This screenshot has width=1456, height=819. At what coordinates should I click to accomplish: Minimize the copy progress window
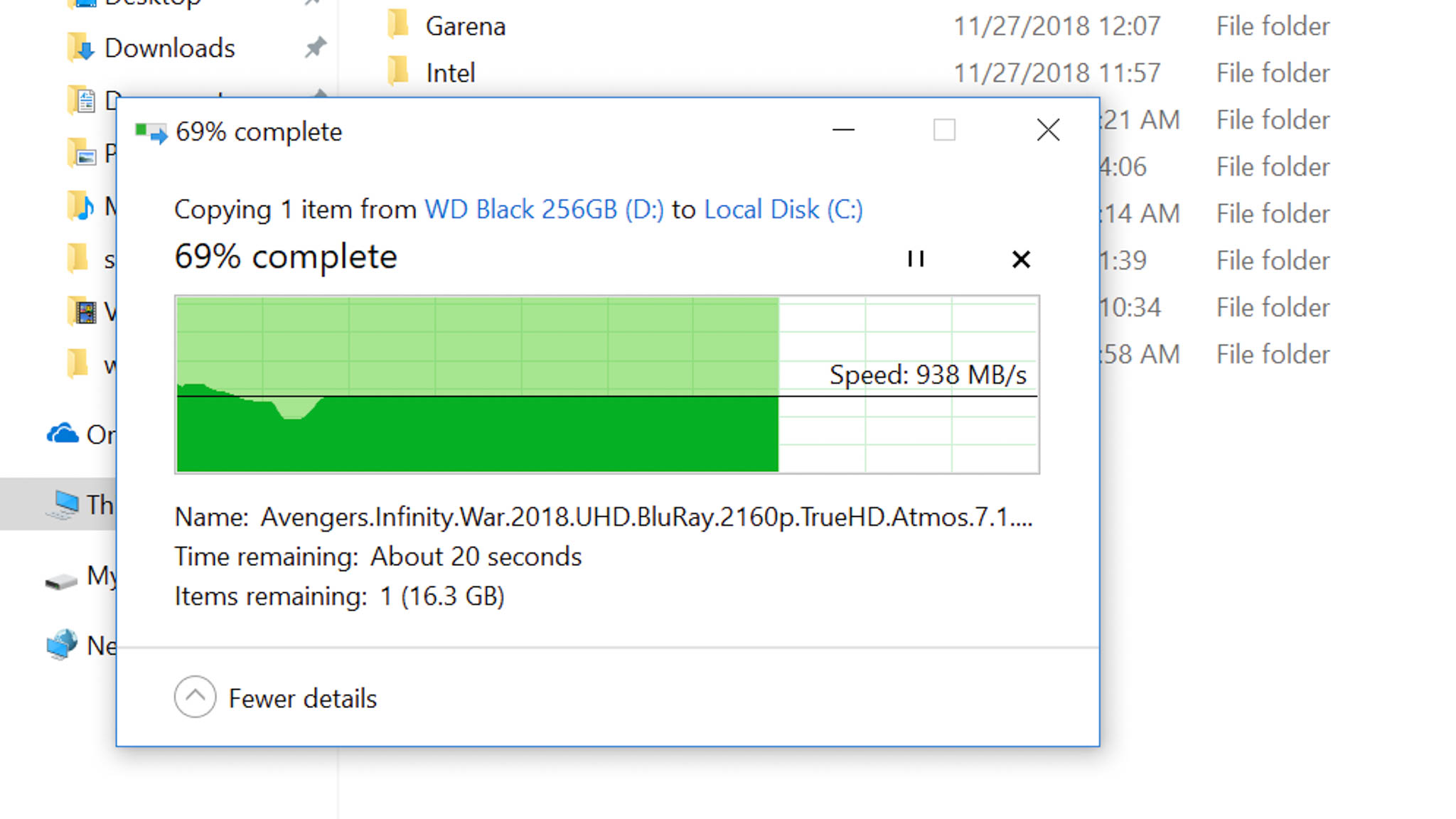(844, 131)
